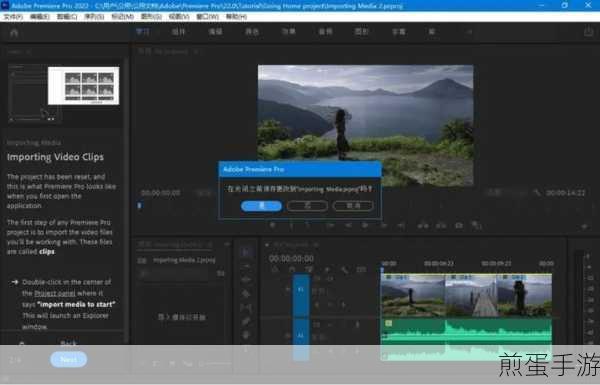Step forward one frame in the Program monitor
This screenshot has width=600, height=385.
point(383,225)
